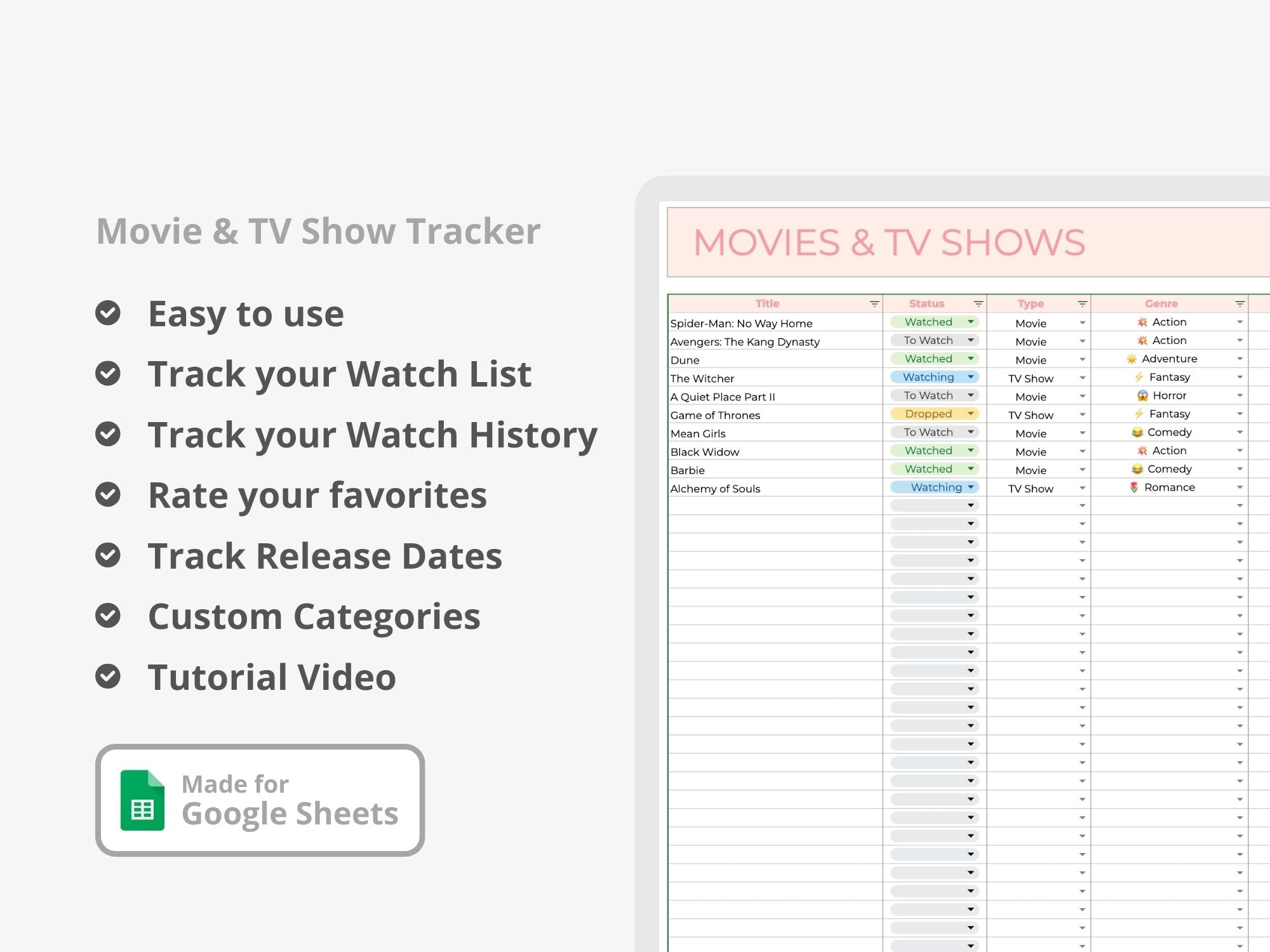Select the Genre column header
This screenshot has height=952, width=1270.
1161,304
